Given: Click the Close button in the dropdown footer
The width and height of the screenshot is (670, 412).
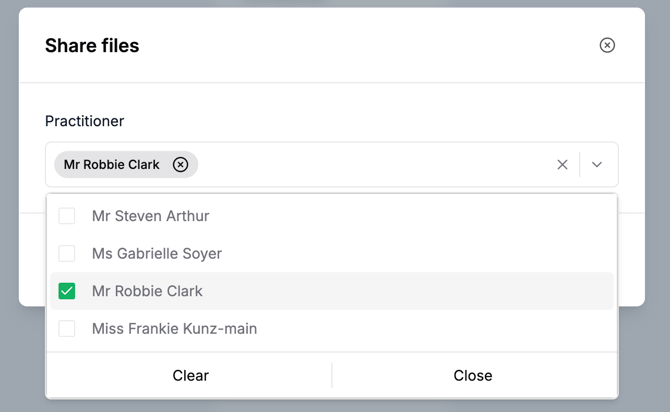Looking at the screenshot, I should tap(473, 376).
